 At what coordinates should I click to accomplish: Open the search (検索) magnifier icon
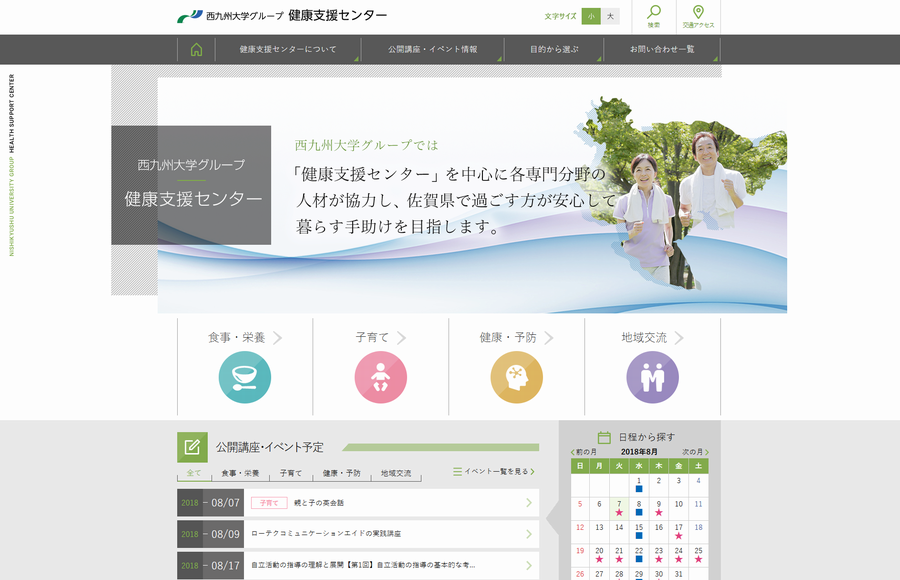click(x=654, y=16)
